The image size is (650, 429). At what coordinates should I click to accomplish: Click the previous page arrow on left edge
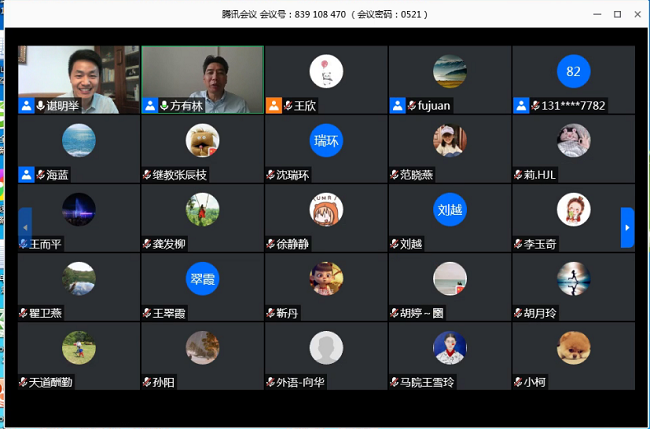click(25, 227)
